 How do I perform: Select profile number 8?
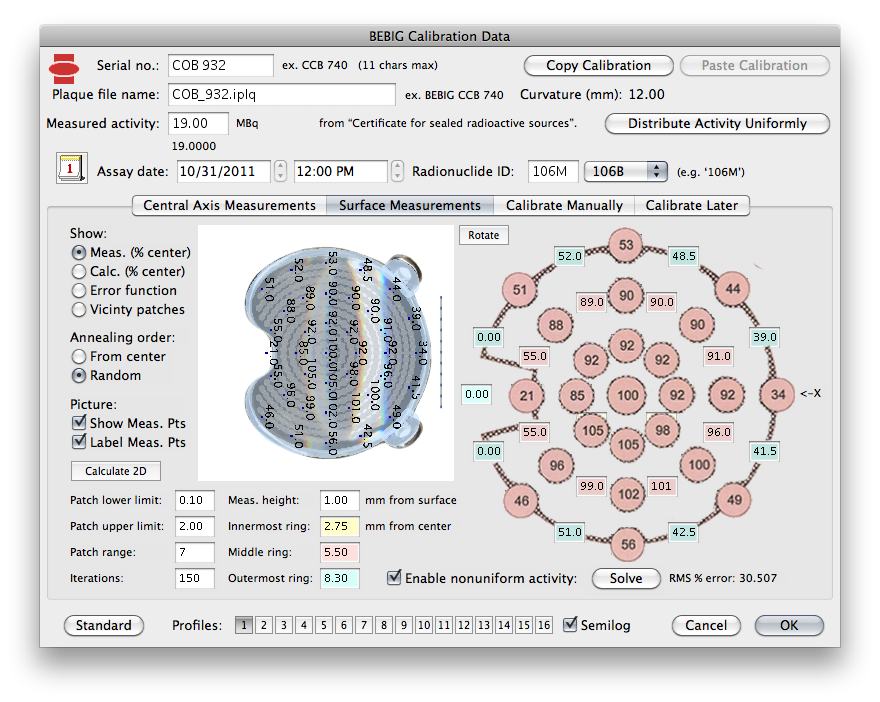point(384,625)
